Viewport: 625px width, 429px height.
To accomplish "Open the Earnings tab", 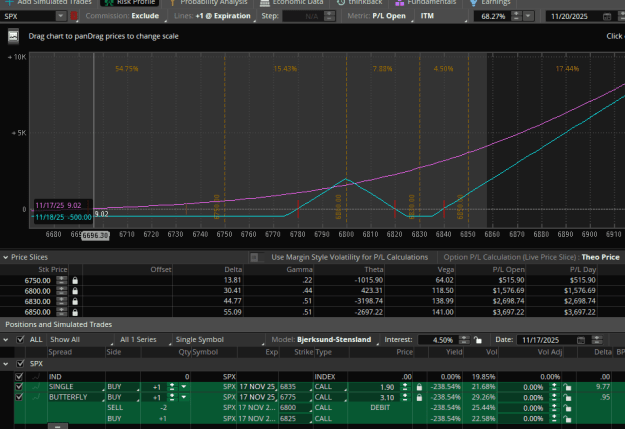I will click(x=491, y=2).
